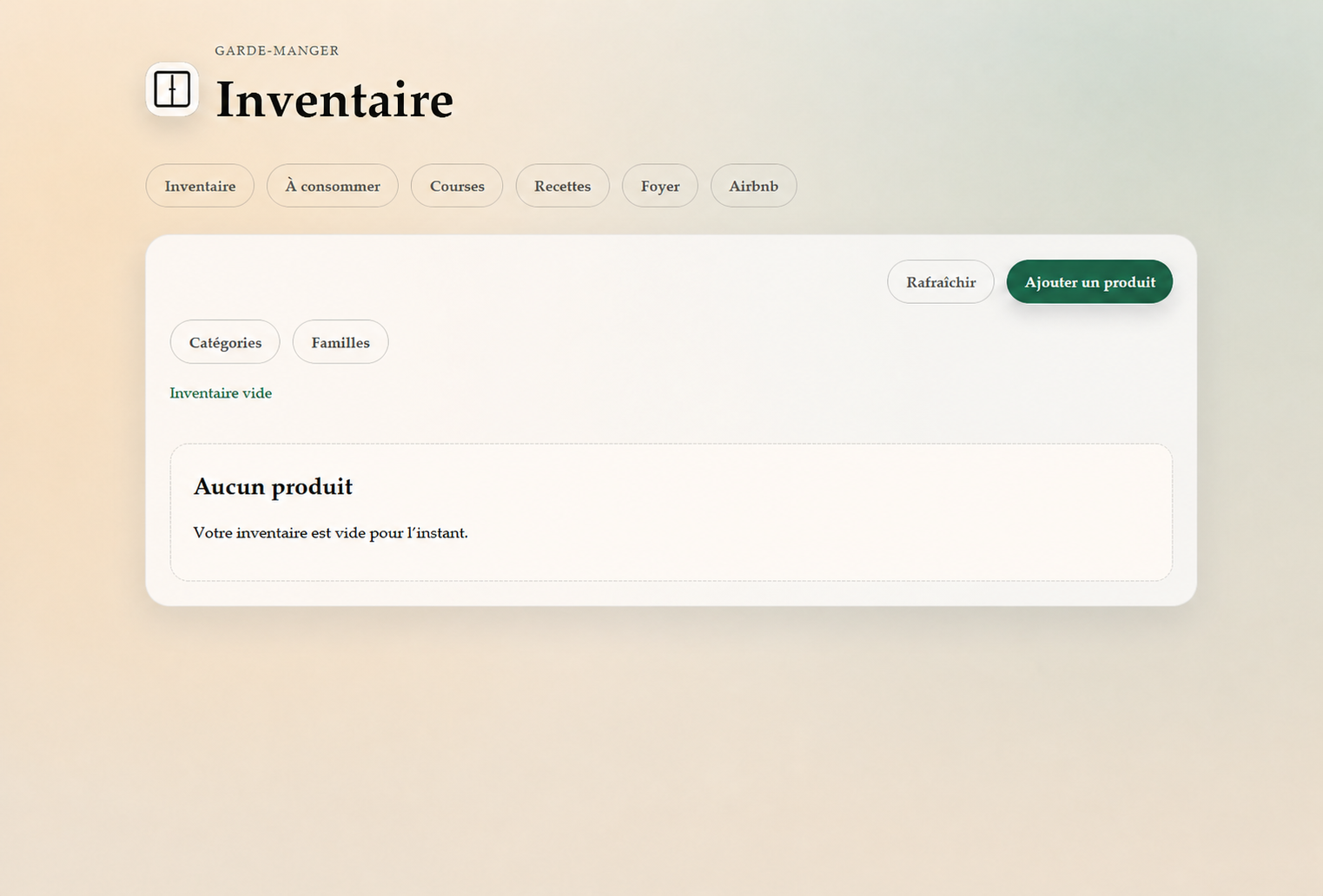This screenshot has width=1323, height=896.
Task: Select the Foyer tab
Action: coord(660,186)
